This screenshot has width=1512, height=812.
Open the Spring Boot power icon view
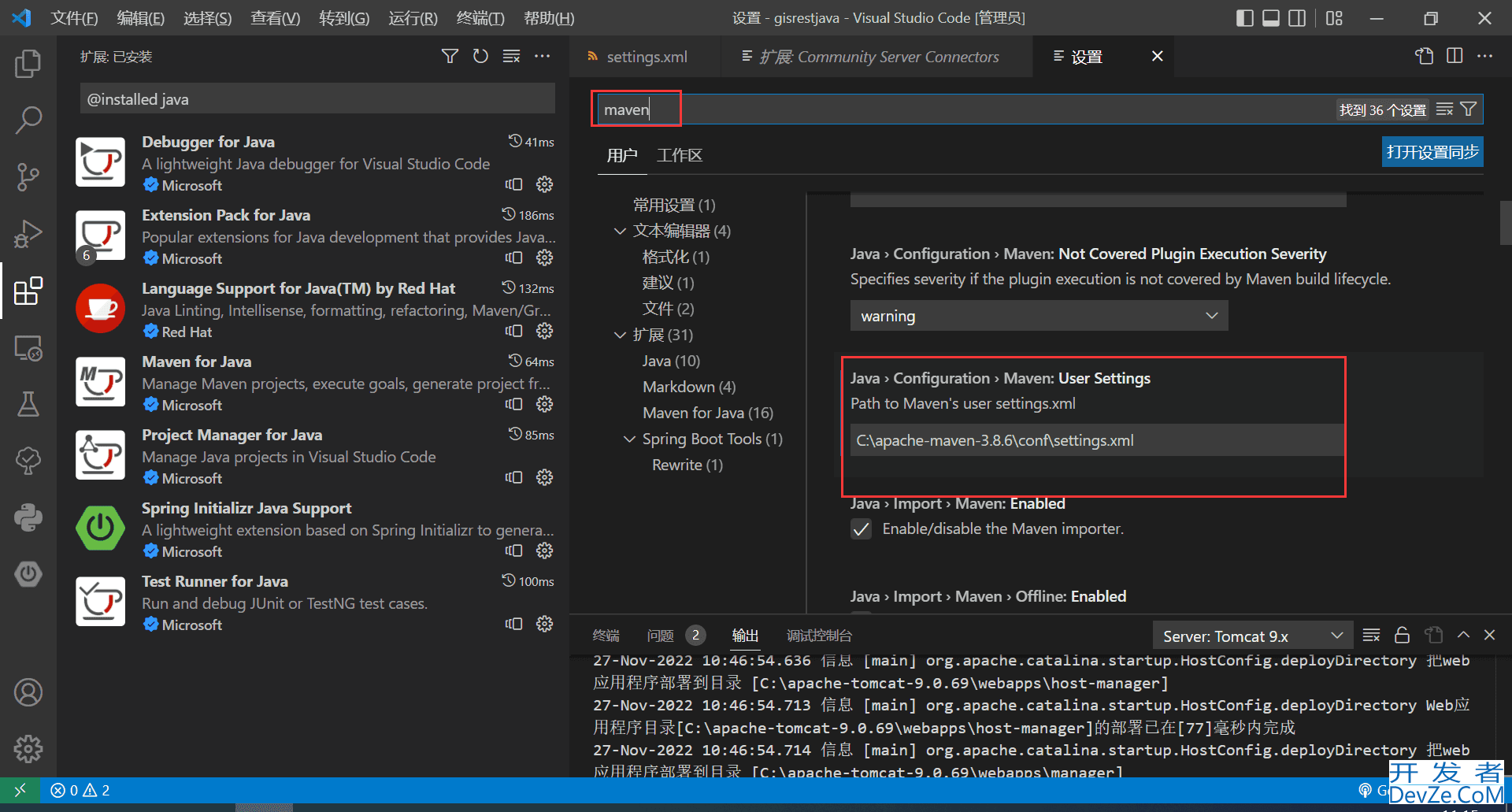click(28, 574)
